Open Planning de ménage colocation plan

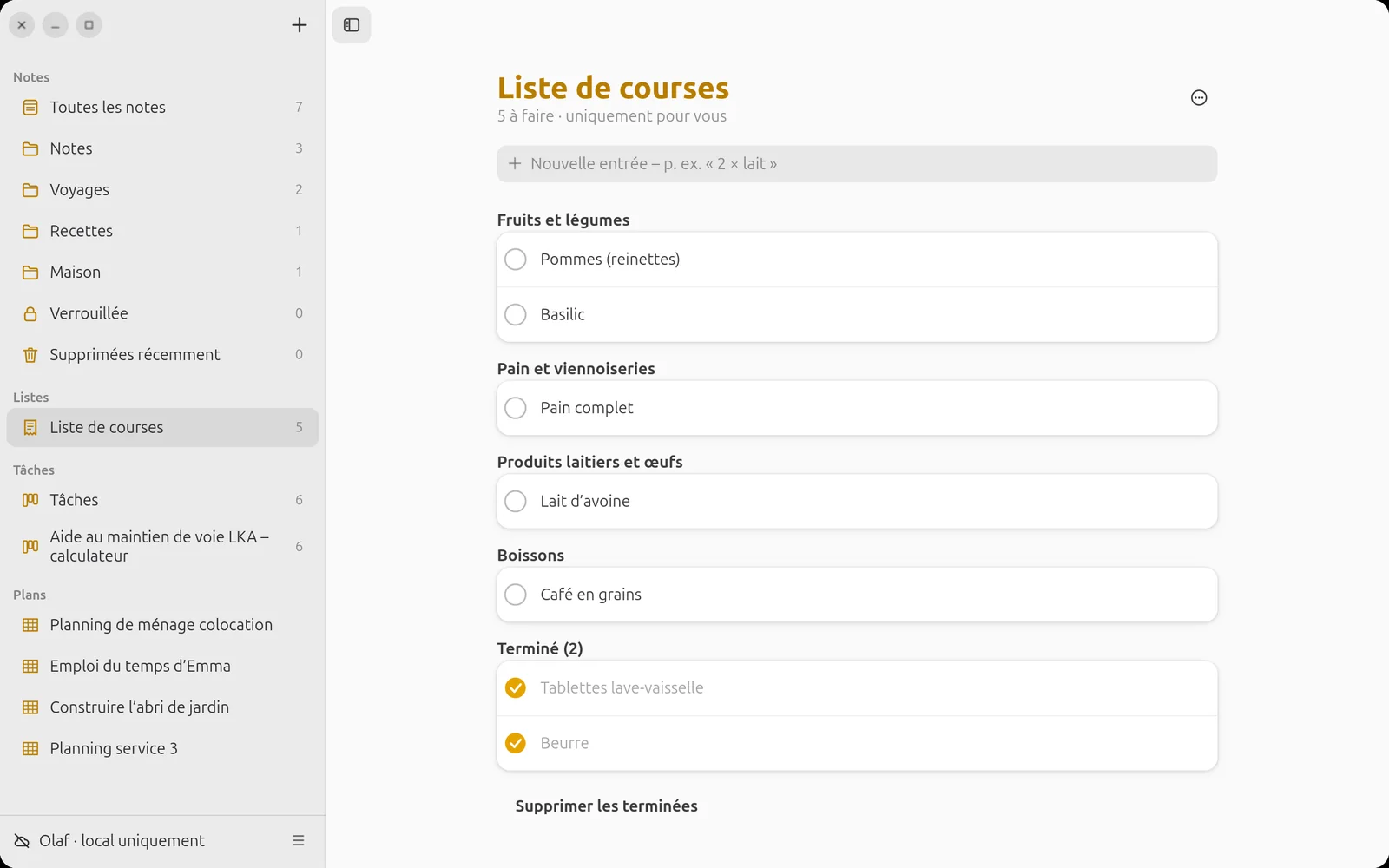(162, 625)
